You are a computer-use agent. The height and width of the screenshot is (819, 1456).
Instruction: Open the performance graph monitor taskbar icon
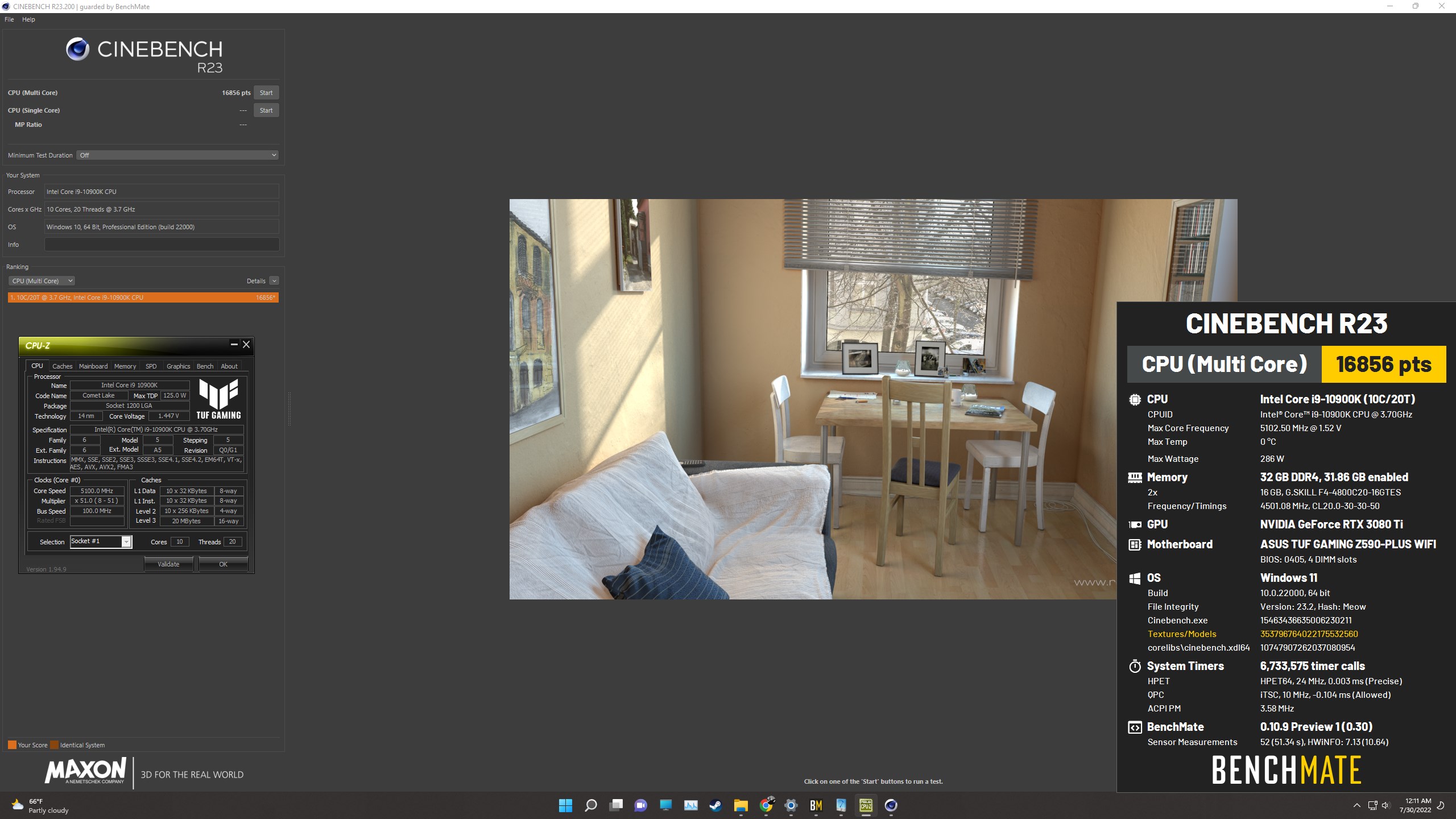[690, 805]
